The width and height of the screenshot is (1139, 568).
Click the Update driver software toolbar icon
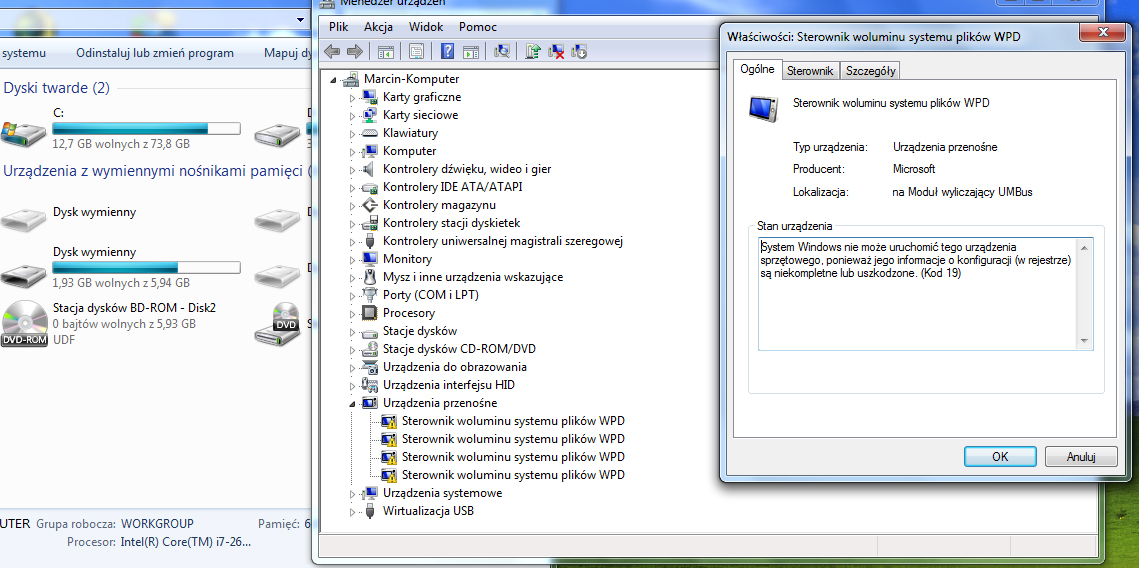[x=533, y=52]
